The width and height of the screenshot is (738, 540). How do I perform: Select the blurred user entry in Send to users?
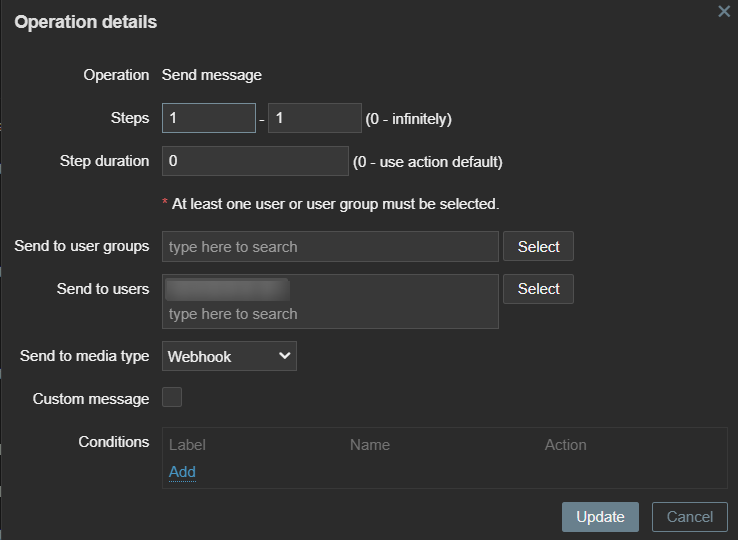227,290
